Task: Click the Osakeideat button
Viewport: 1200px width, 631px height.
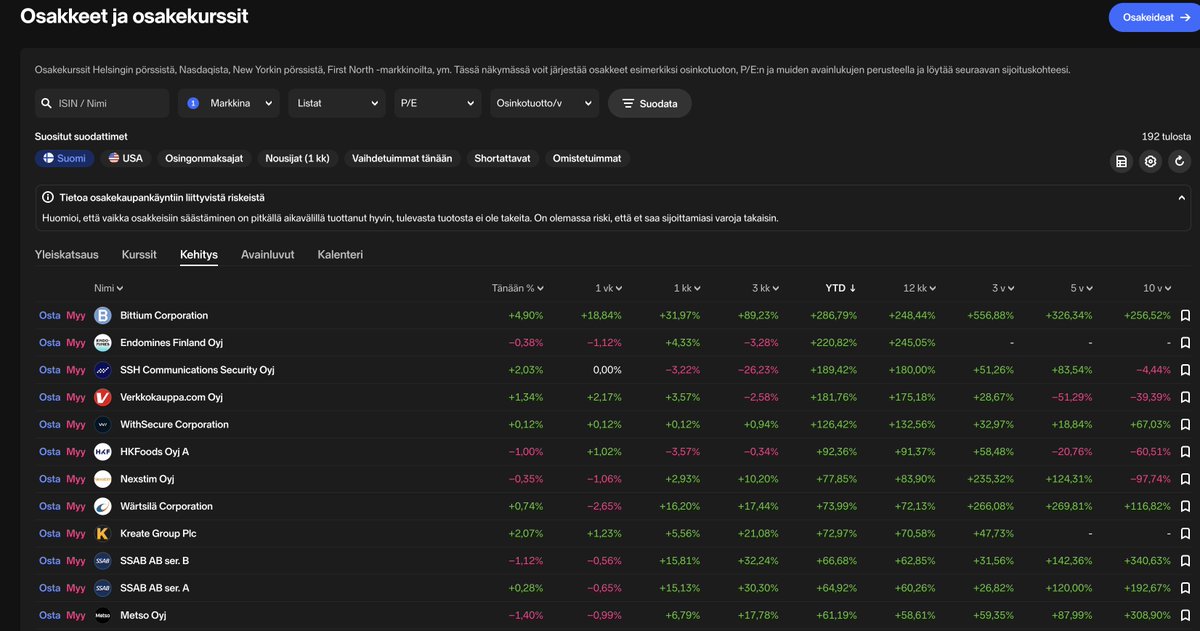Action: (x=1153, y=18)
